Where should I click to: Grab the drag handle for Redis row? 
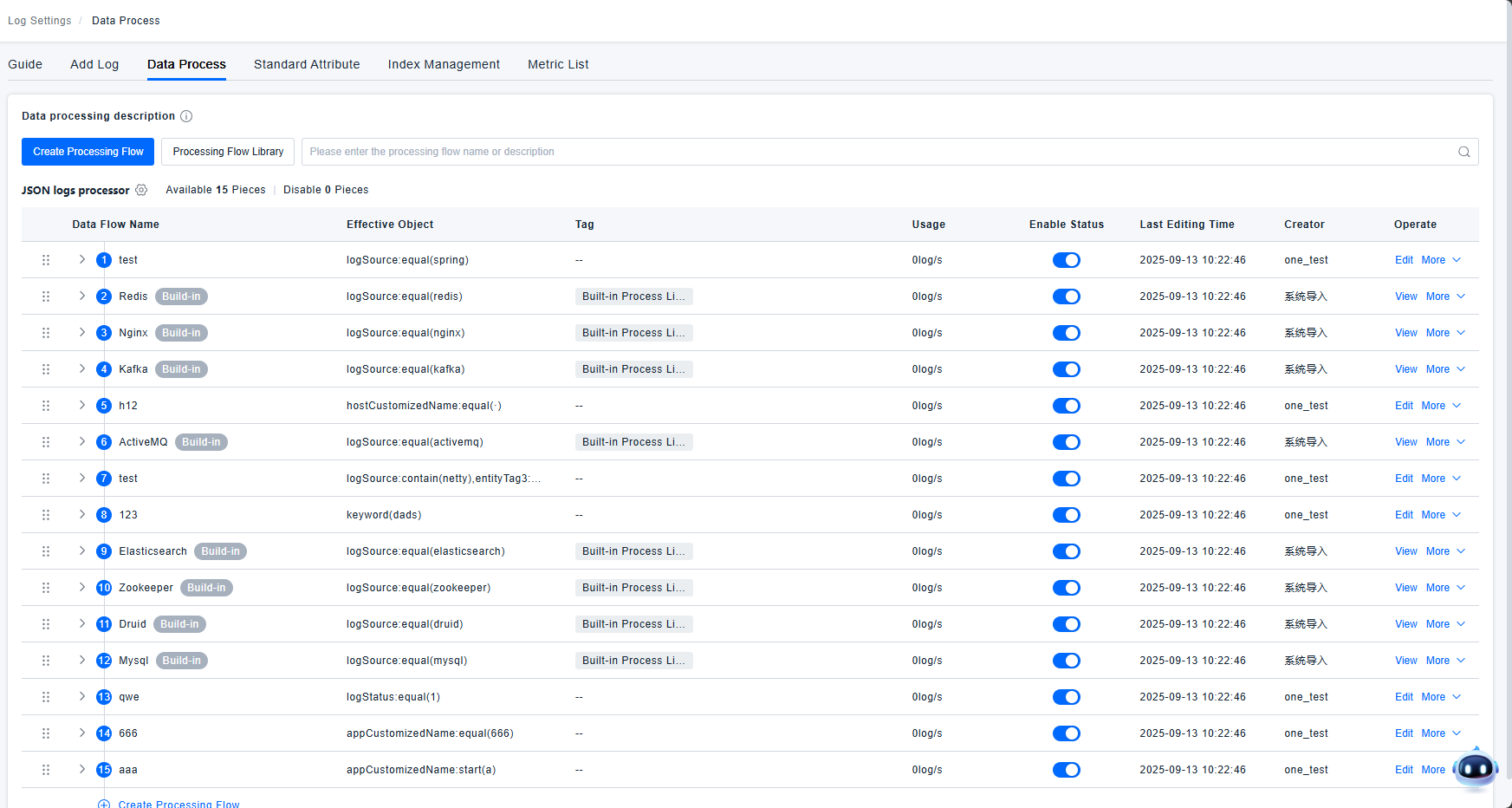click(x=46, y=296)
